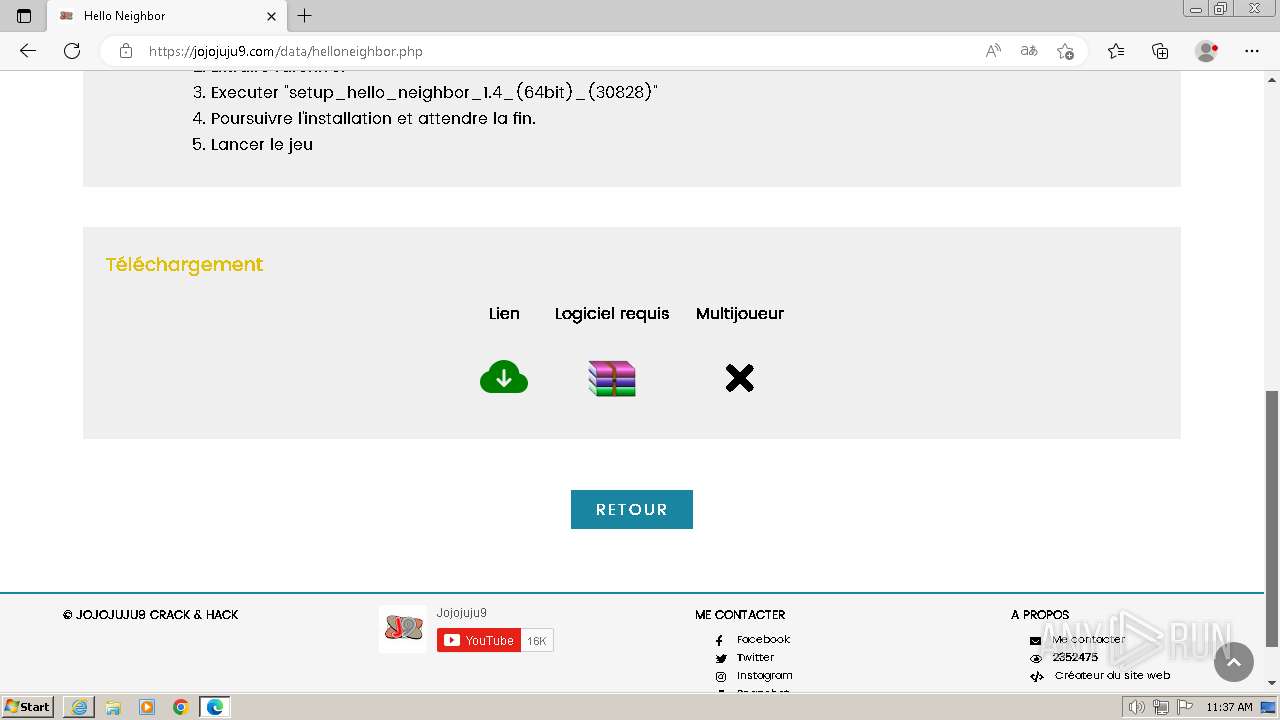Open Settings and more ellipsis menu

tap(1252, 51)
